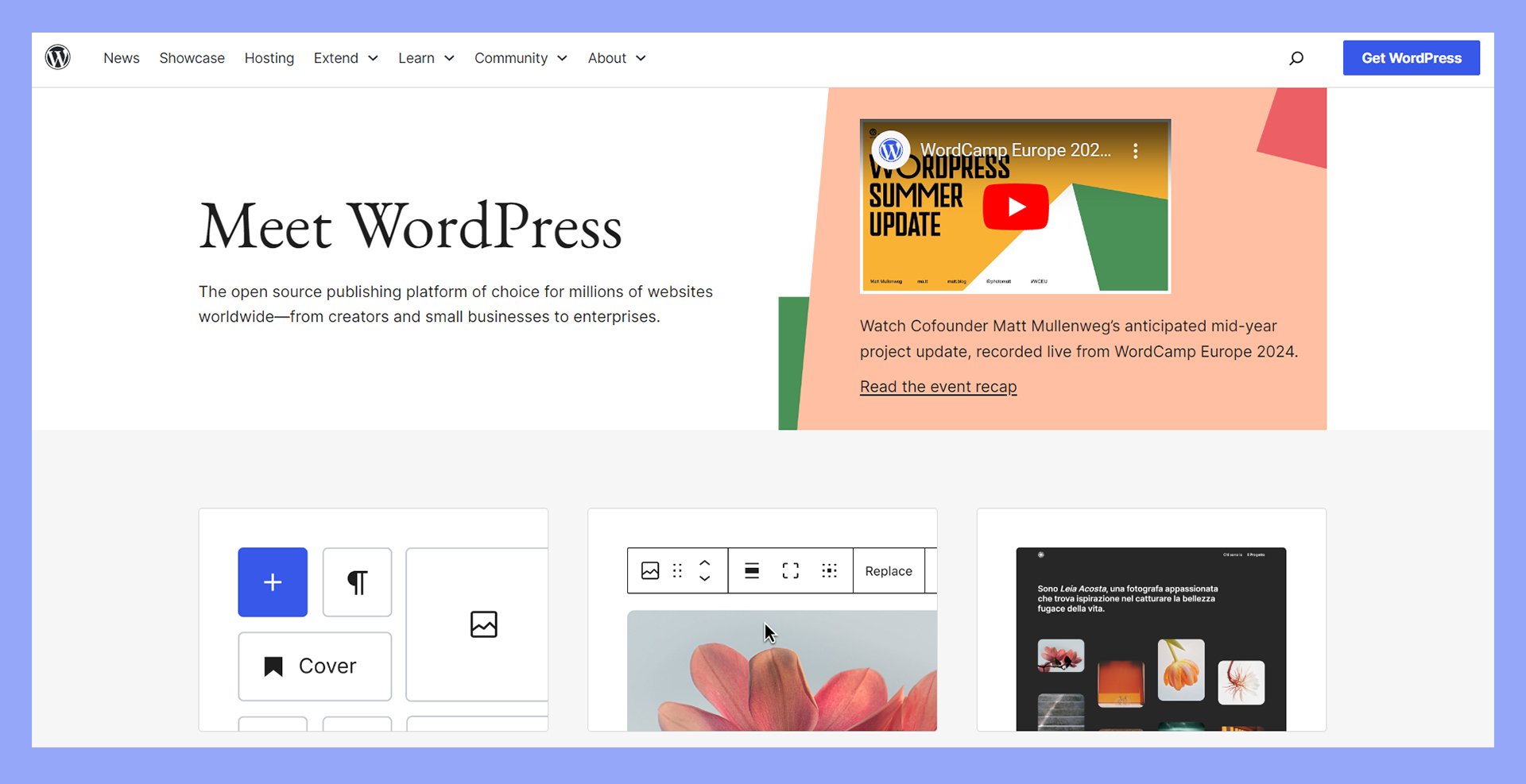Open the Read the event recap link
Image resolution: width=1526 pixels, height=784 pixels.
coord(938,386)
